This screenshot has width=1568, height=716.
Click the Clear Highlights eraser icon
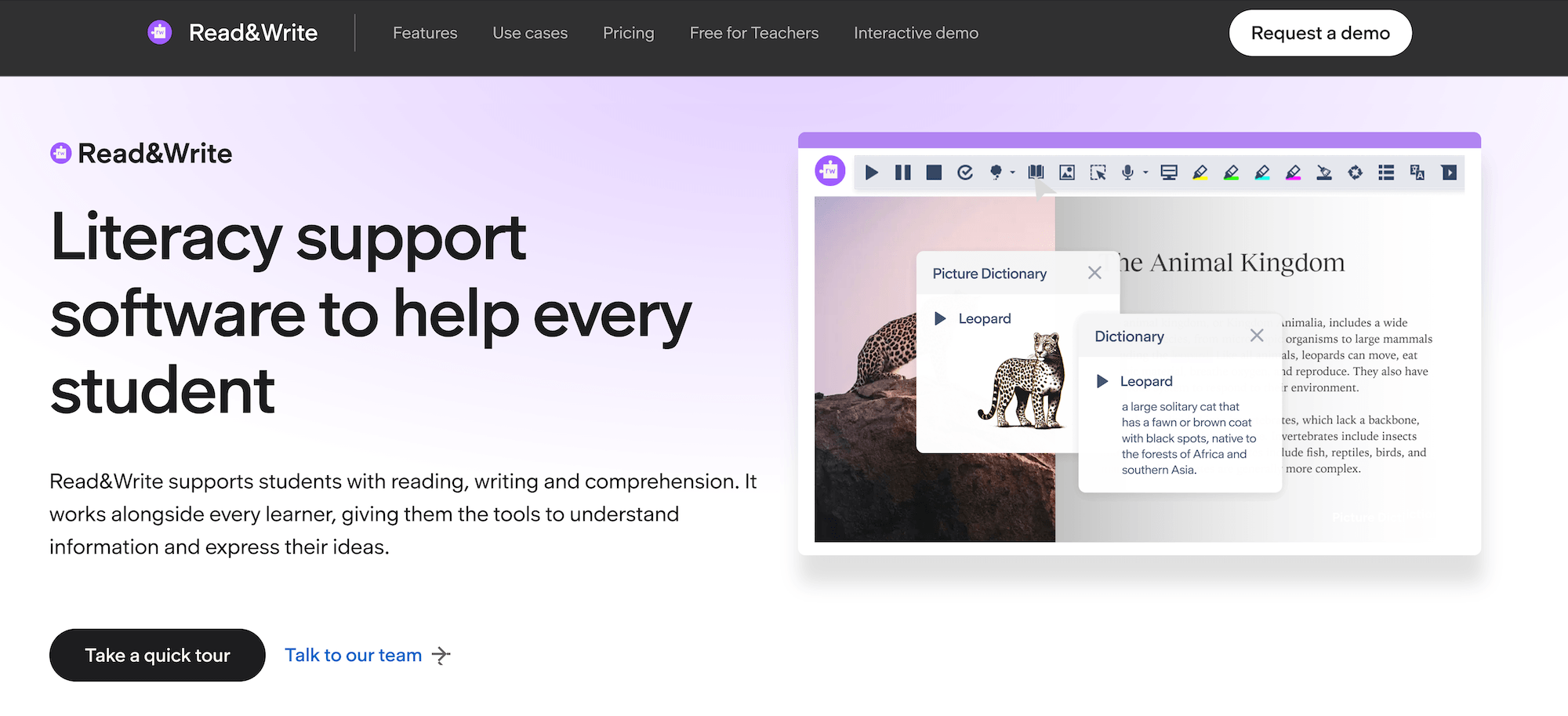(x=1324, y=173)
